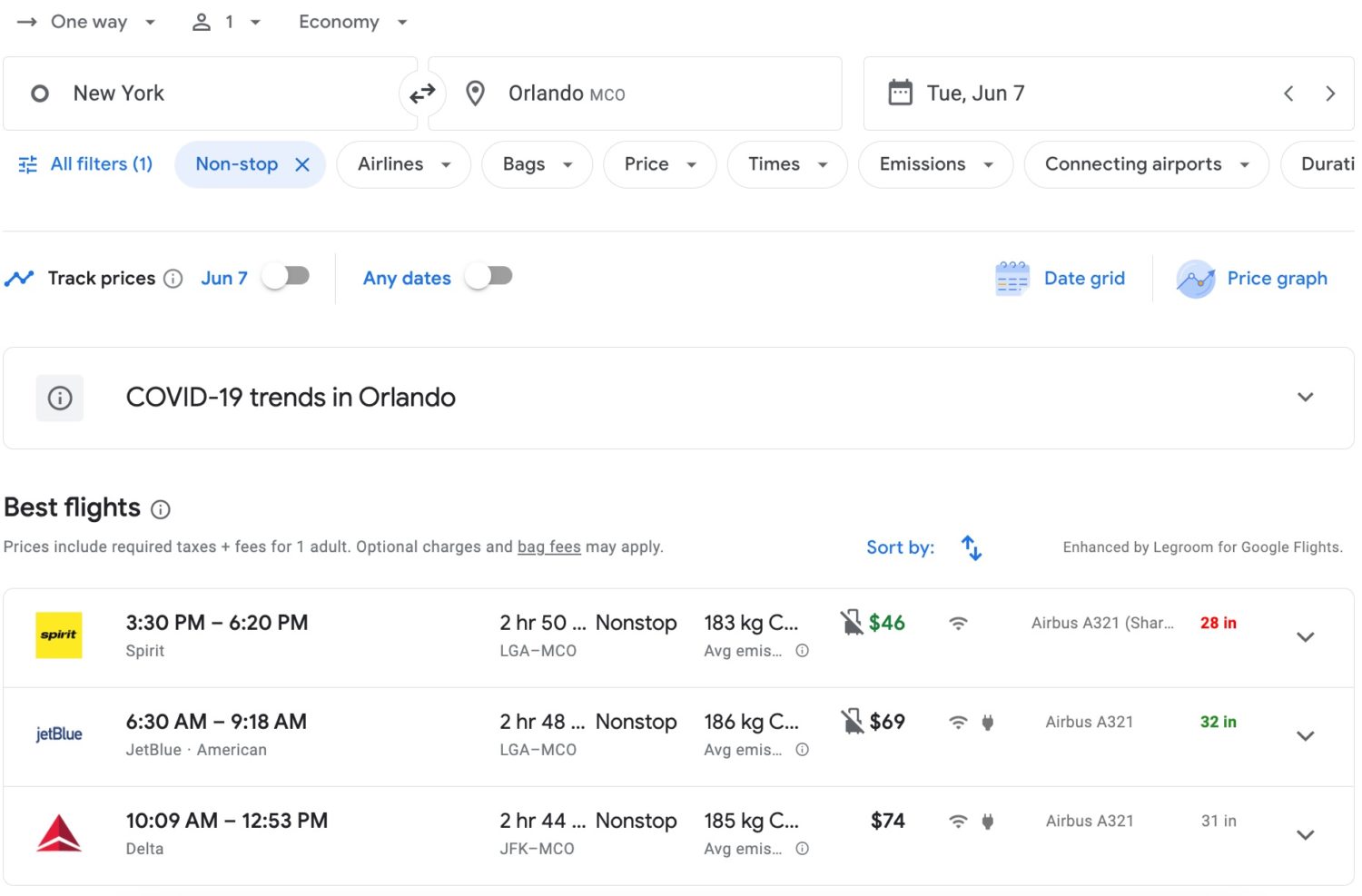This screenshot has height=896, width=1362.
Task: Click the Wi-Fi icon on the Delta flight
Action: [x=958, y=821]
